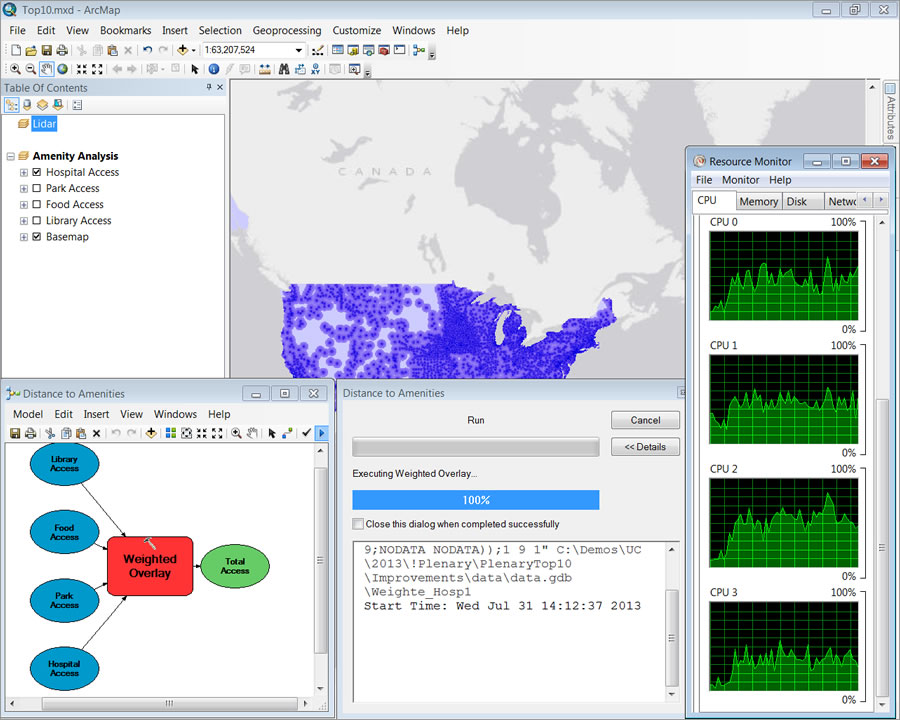
Task: Click the 100% Weighted Overlay progress bar
Action: pyautogui.click(x=475, y=500)
